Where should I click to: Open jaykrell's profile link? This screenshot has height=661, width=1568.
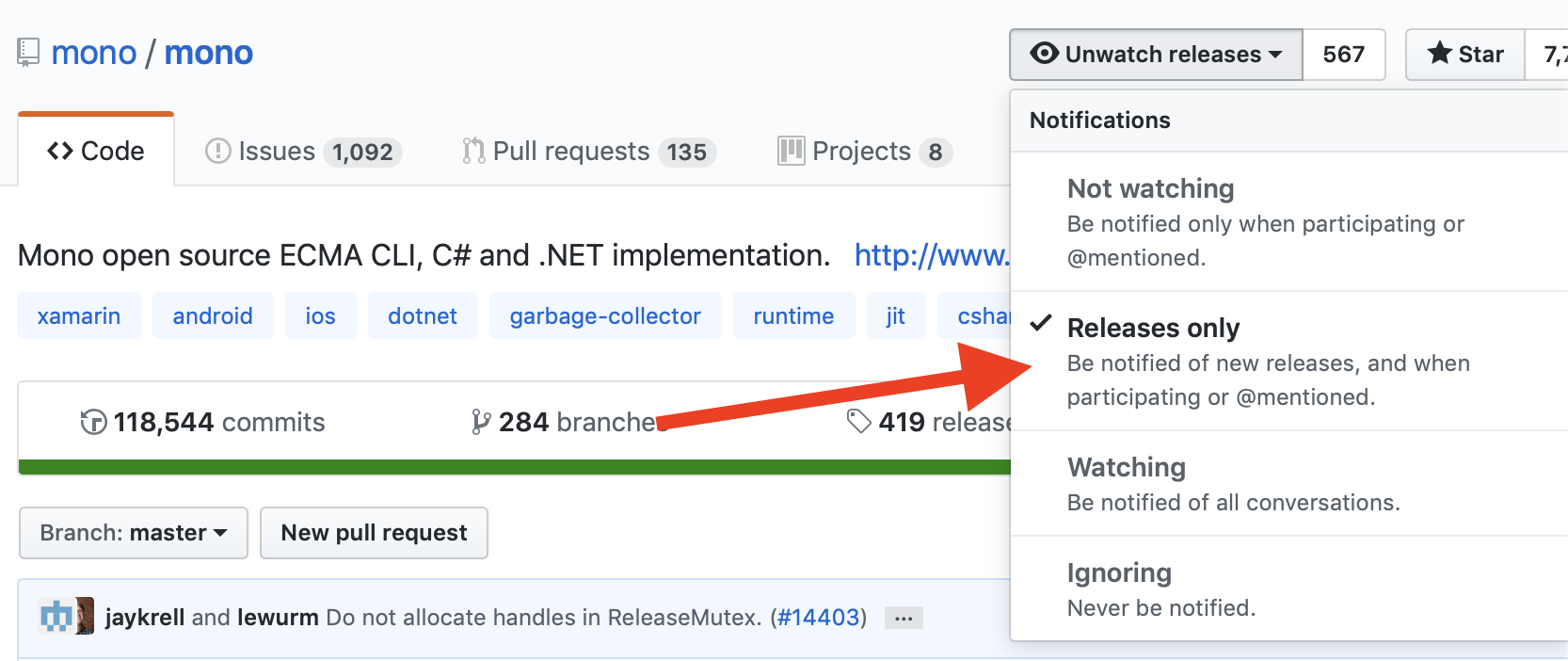click(x=145, y=618)
